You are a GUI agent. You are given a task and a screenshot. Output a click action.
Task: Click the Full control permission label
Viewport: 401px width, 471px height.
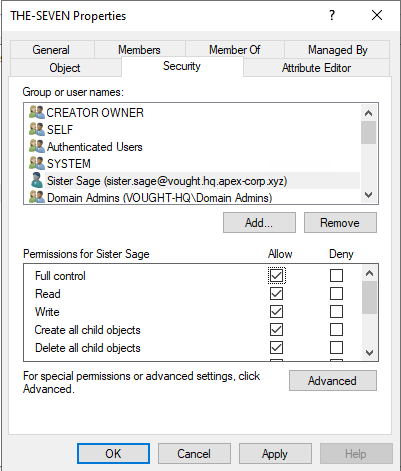(60, 276)
